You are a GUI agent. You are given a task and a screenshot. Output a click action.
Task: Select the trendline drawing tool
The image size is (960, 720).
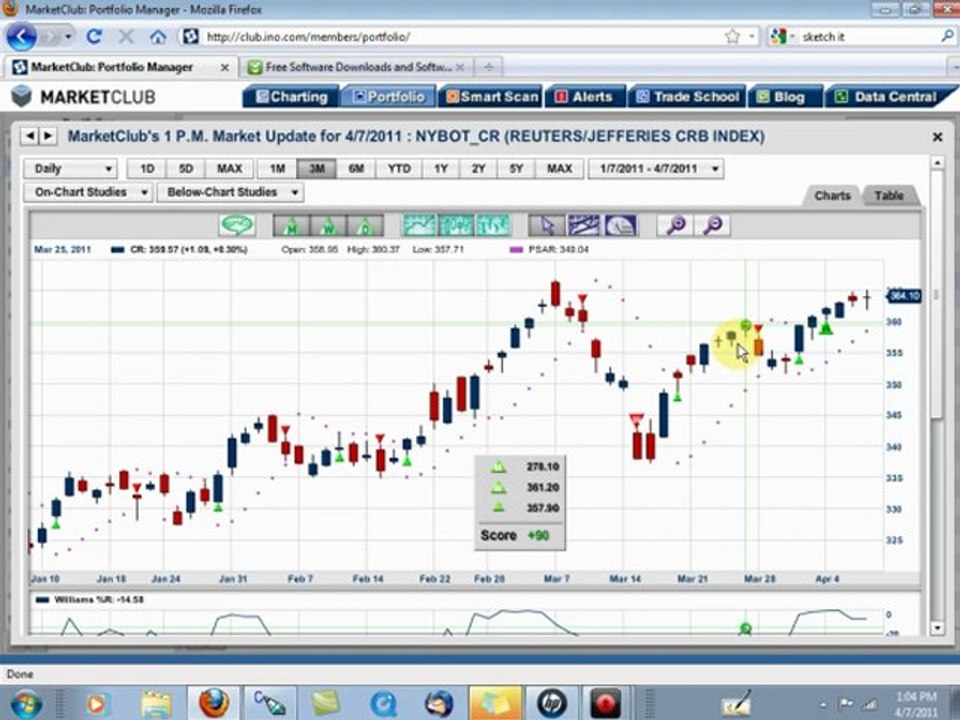click(x=583, y=225)
